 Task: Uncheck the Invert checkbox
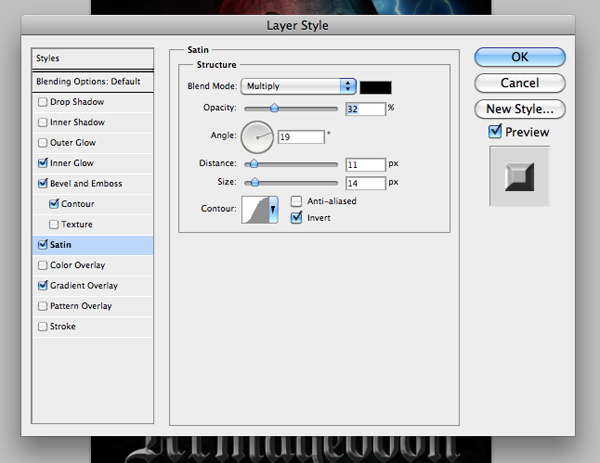point(297,216)
